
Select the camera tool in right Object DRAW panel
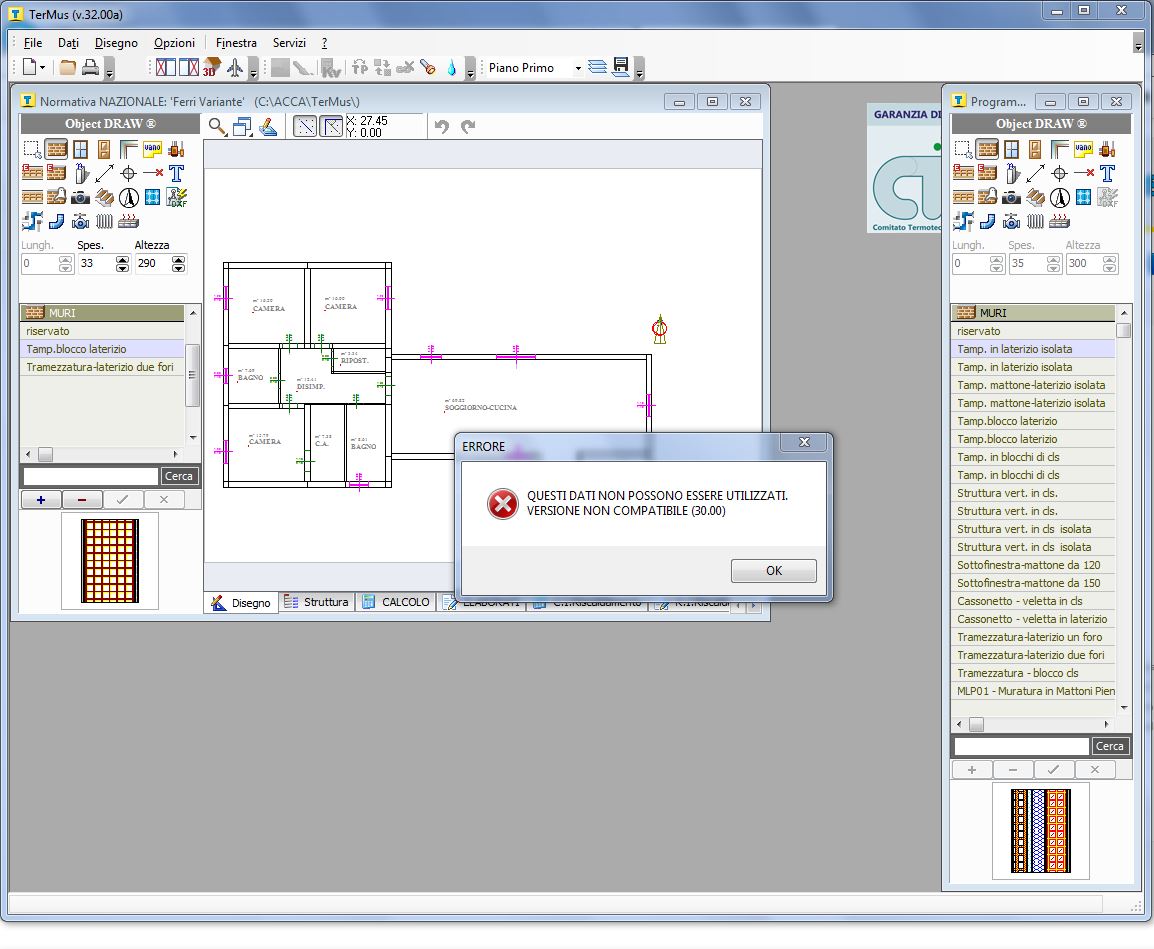pos(1011,197)
